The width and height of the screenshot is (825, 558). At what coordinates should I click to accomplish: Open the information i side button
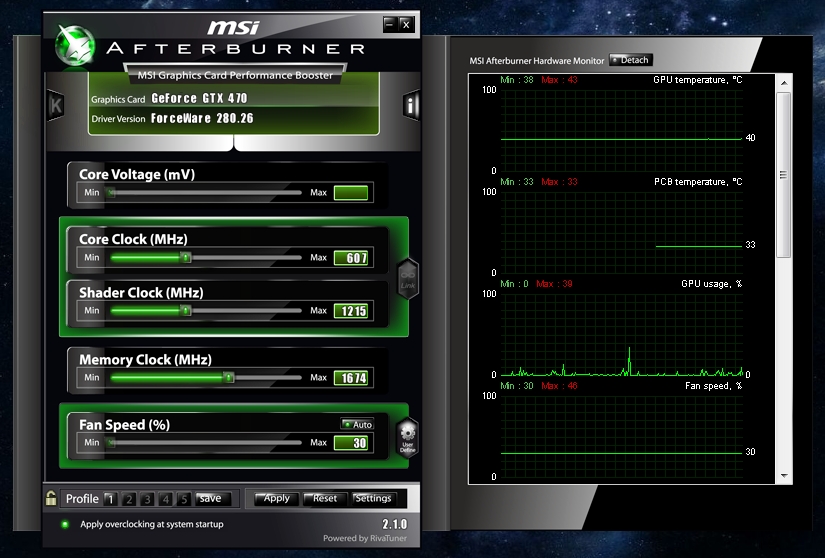point(411,105)
